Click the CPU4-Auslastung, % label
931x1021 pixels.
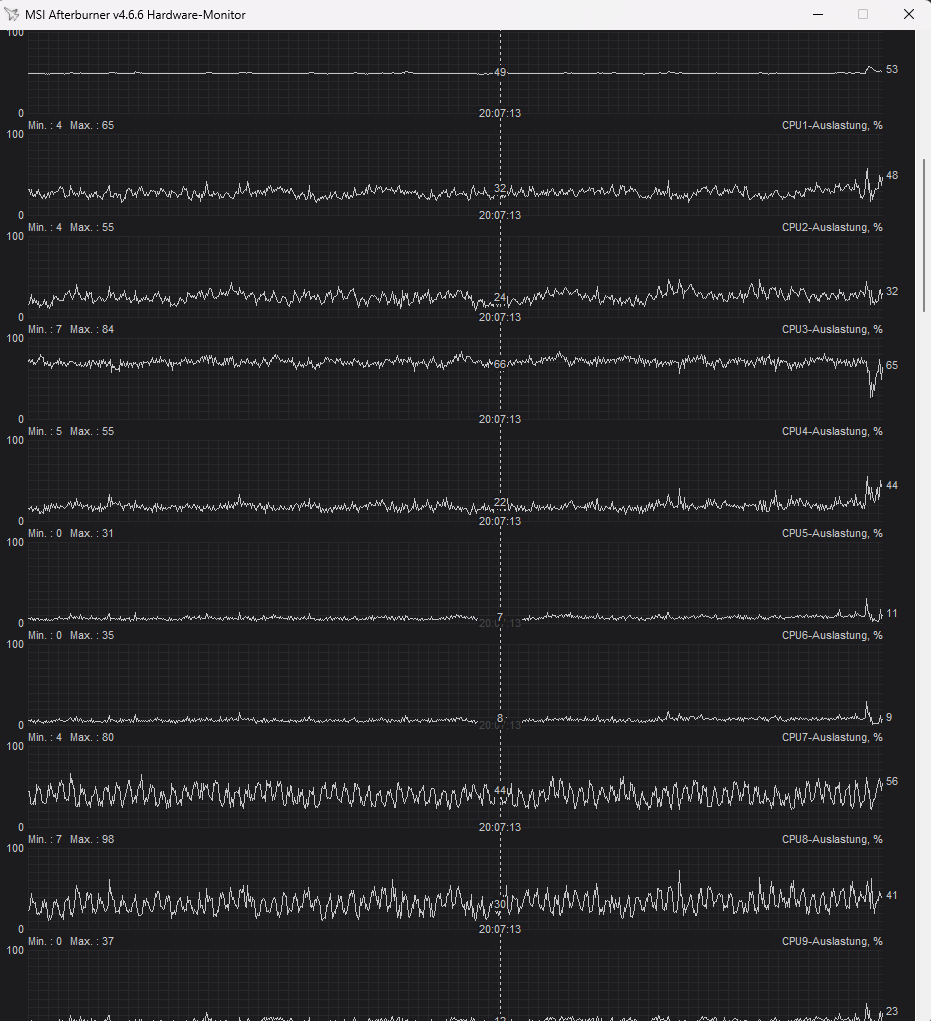point(832,432)
